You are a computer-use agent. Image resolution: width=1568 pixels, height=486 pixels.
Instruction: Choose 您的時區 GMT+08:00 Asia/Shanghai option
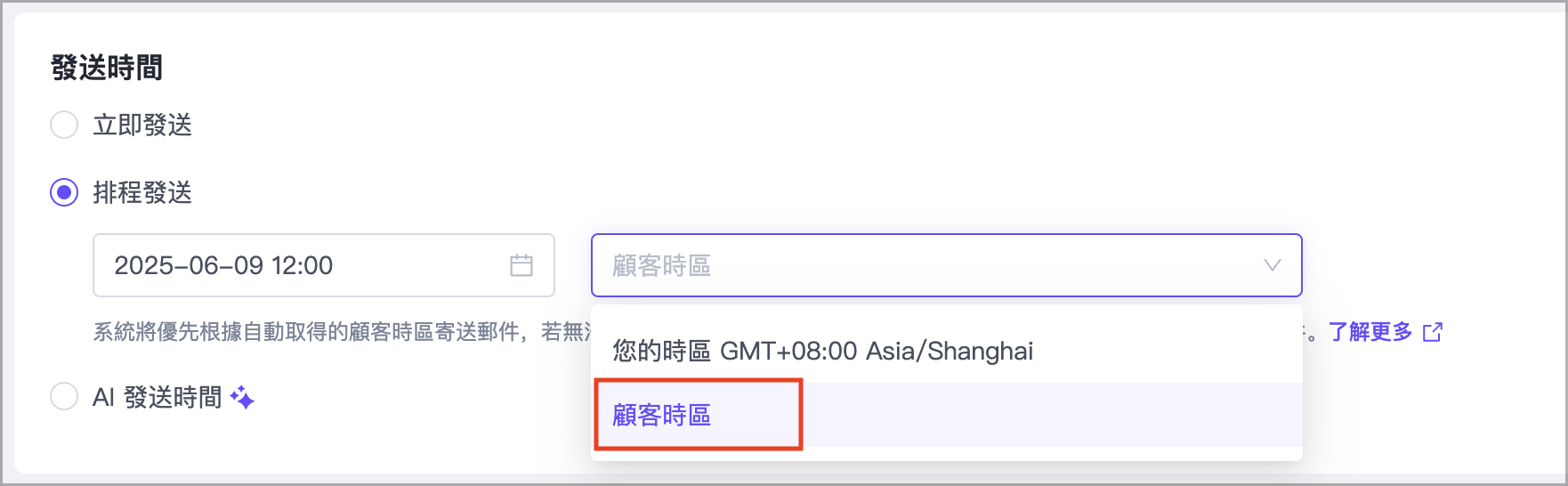(822, 351)
